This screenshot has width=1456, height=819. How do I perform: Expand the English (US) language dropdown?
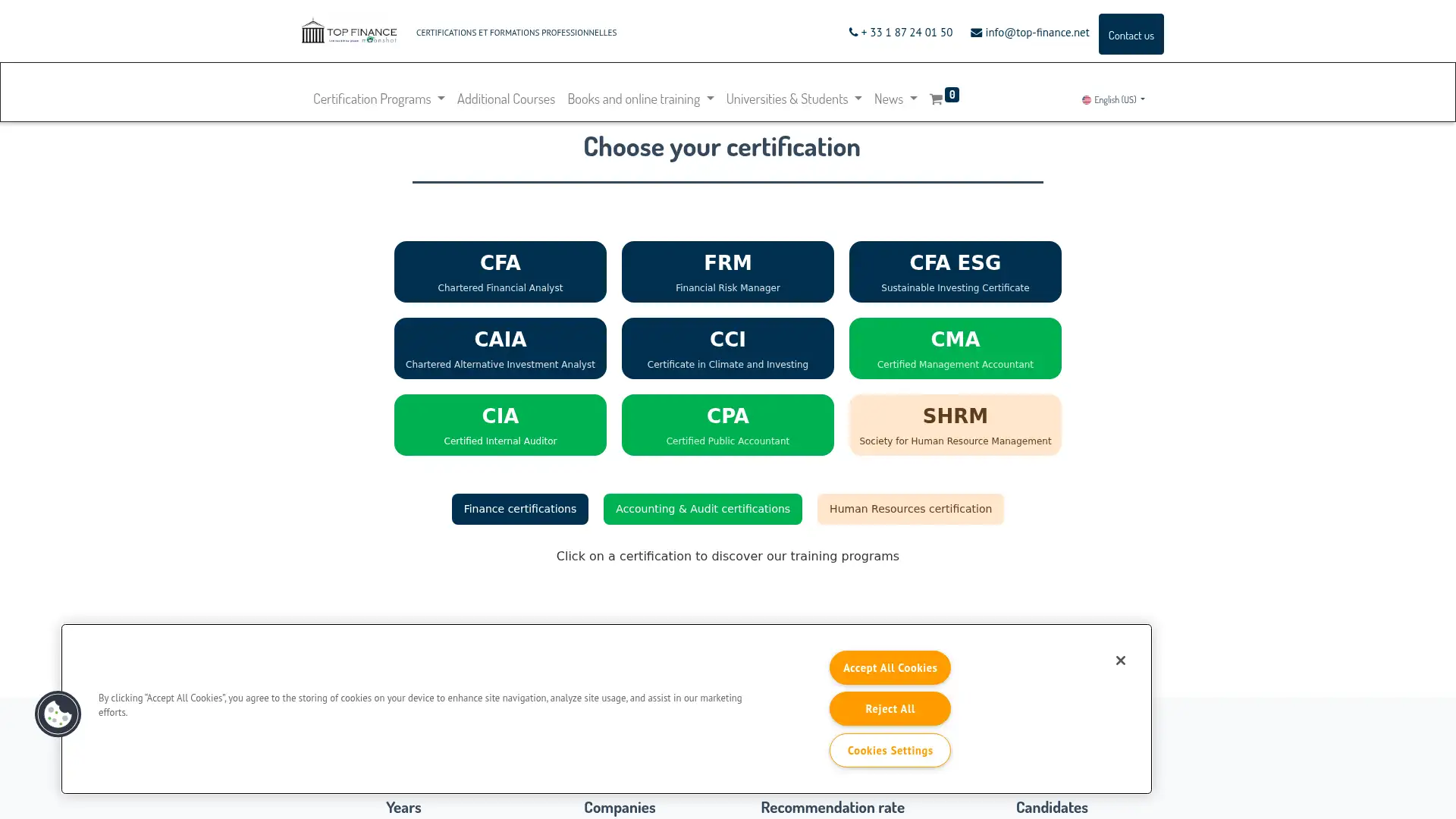tap(1112, 99)
